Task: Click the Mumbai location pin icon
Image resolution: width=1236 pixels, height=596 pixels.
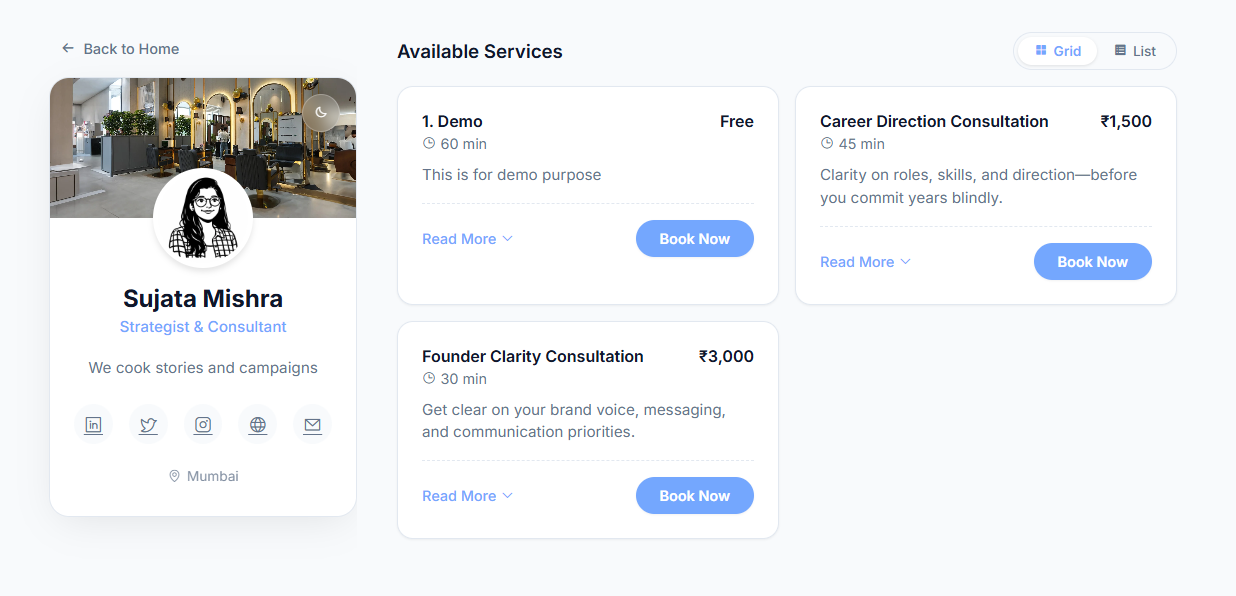Action: pyautogui.click(x=174, y=476)
